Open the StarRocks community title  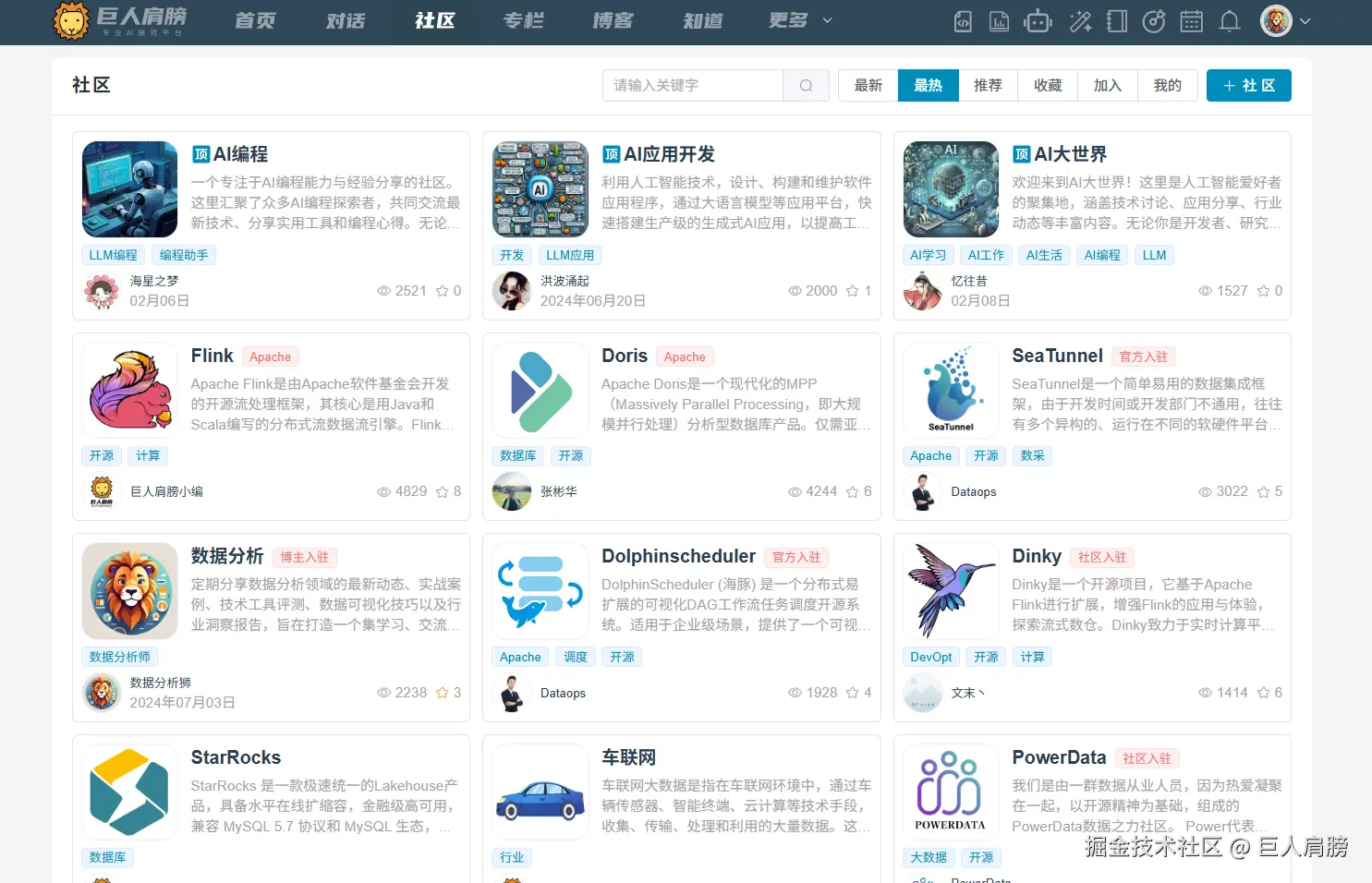click(236, 757)
